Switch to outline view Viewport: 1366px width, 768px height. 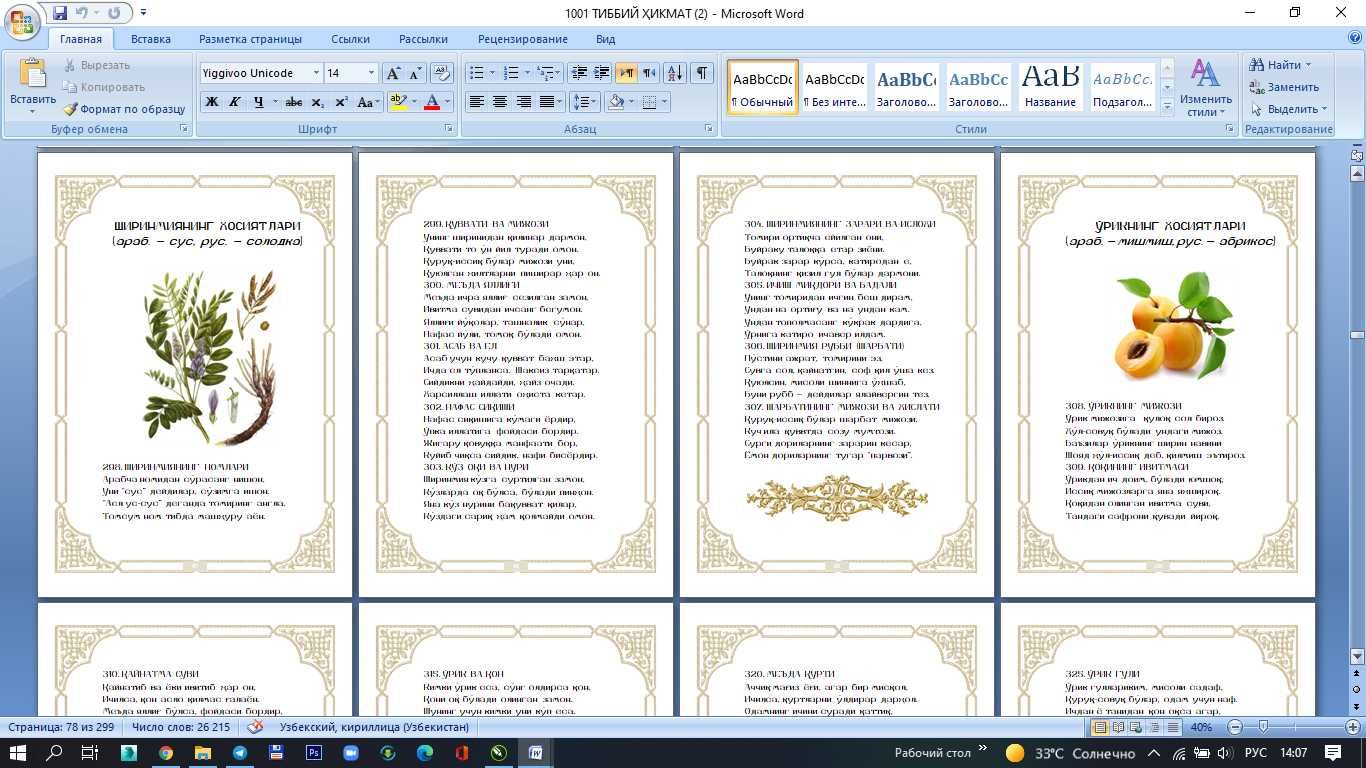tap(1155, 727)
